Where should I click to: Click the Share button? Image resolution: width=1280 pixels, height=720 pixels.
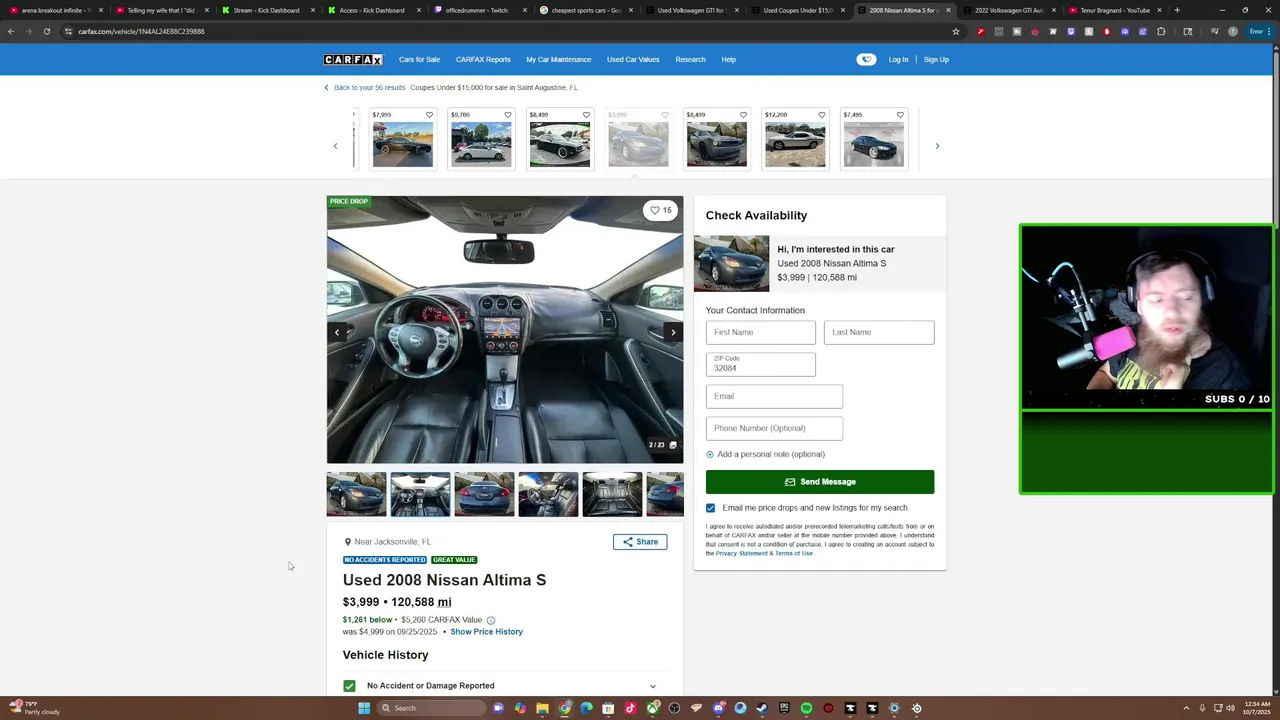click(640, 542)
